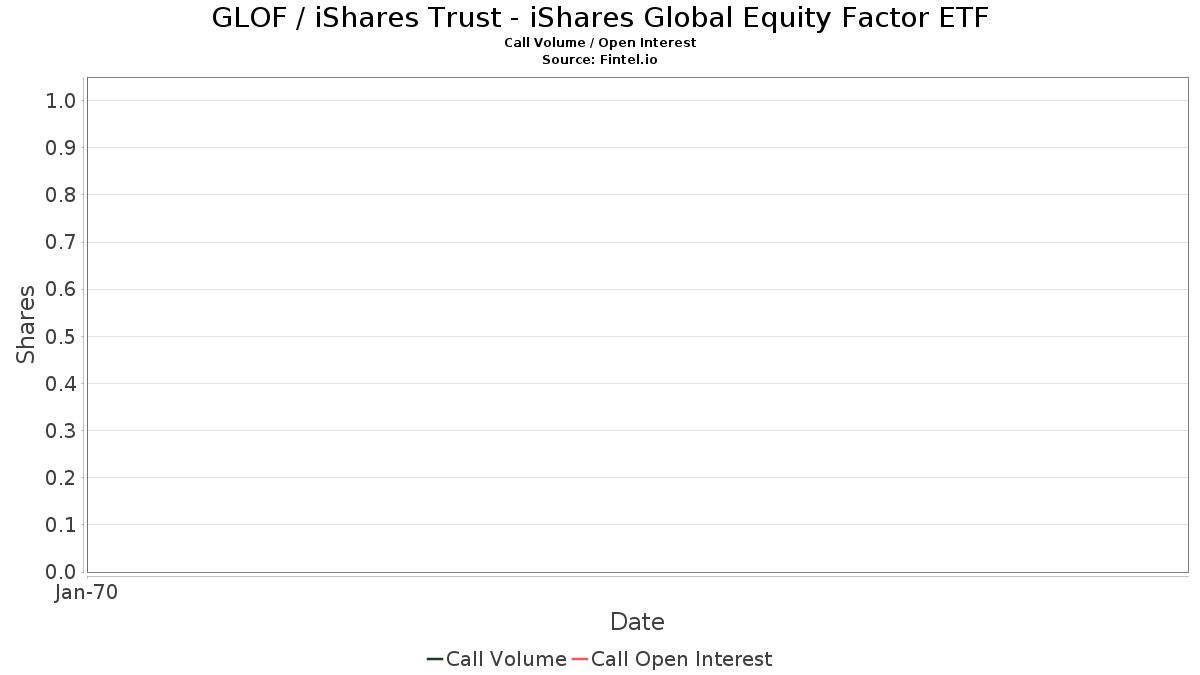Click the Call Volume / Open Interest subtitle
This screenshot has height=675, width=1200.
(x=600, y=43)
